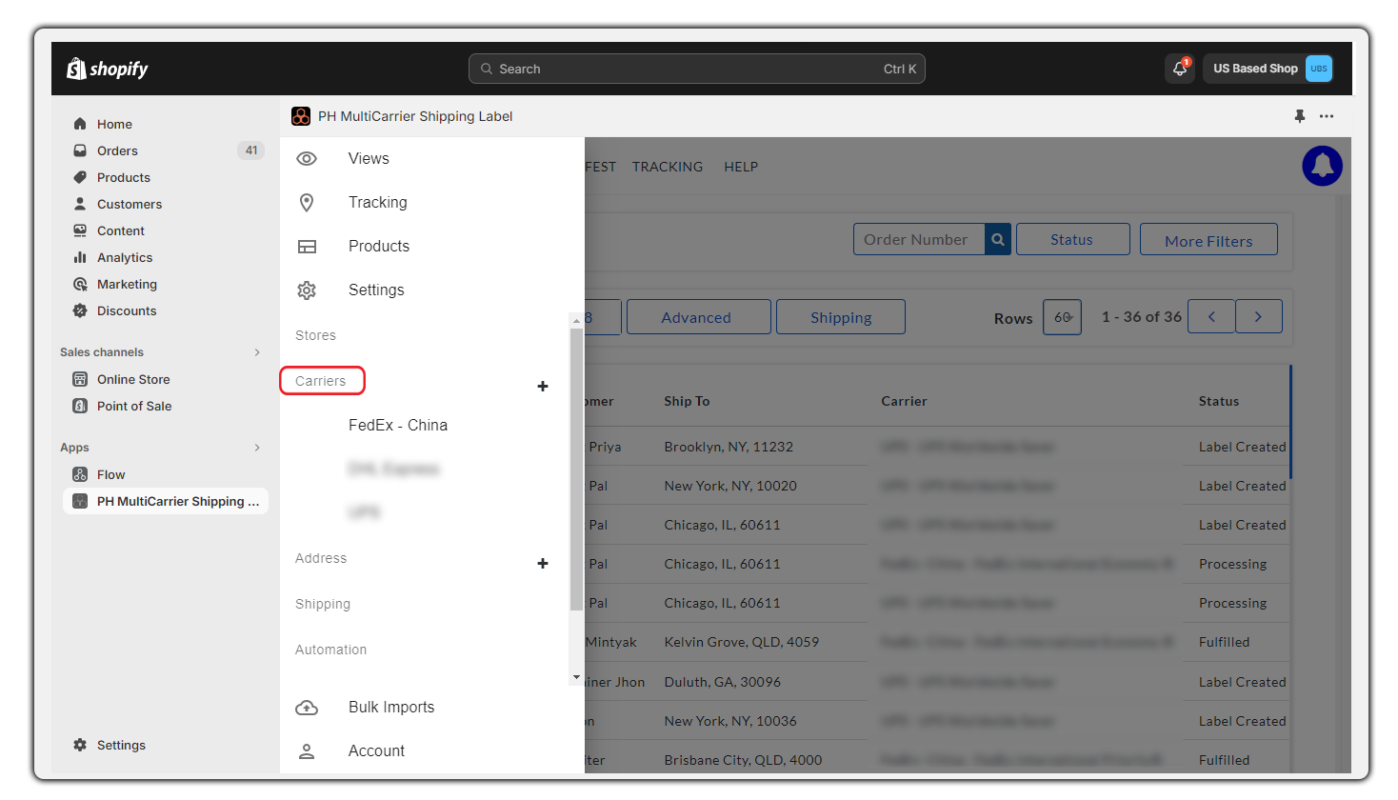The image size is (1398, 800).
Task: Click the app menu Settings gear icon
Action: [307, 290]
